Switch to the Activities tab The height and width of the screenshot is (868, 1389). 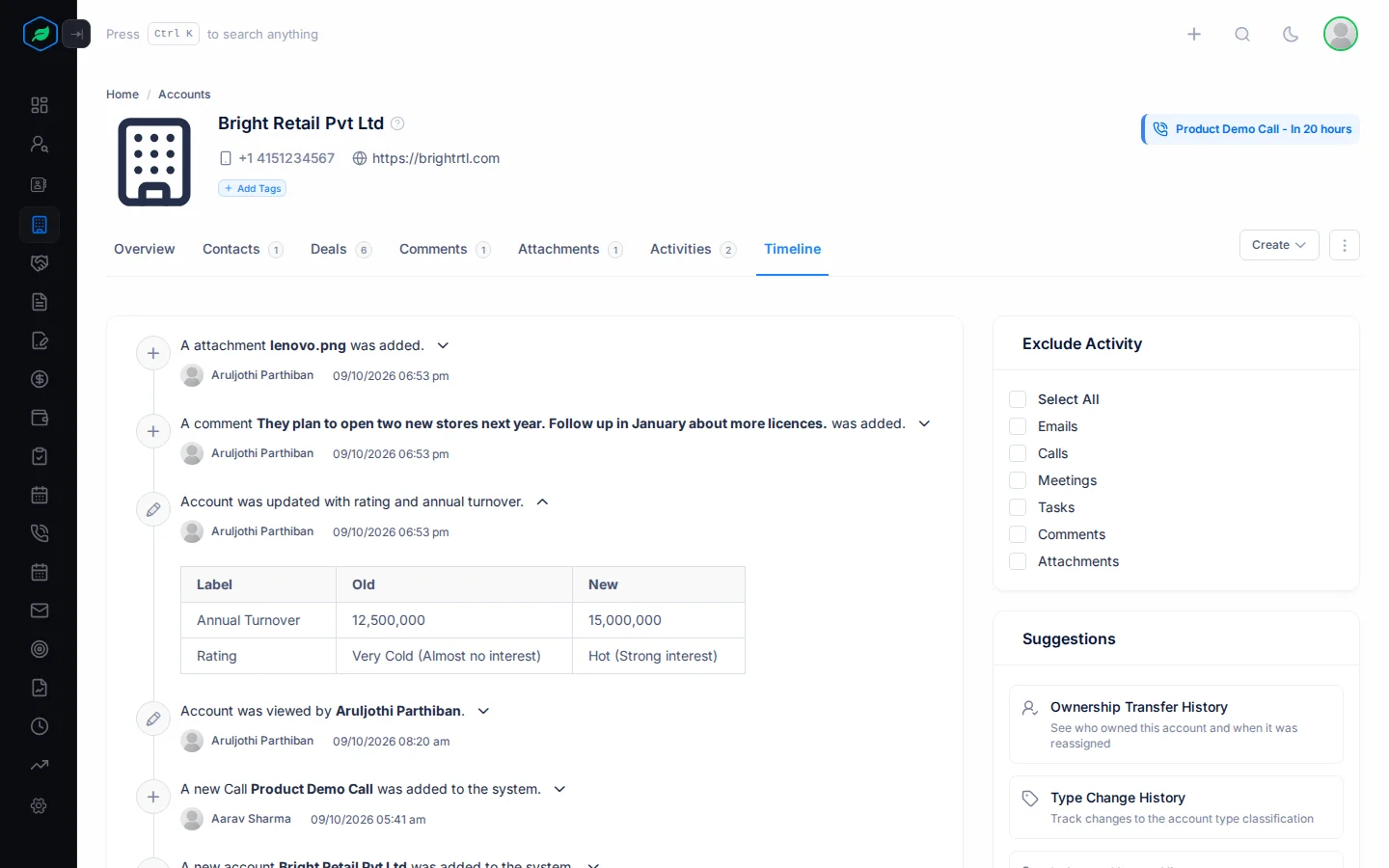pos(693,249)
